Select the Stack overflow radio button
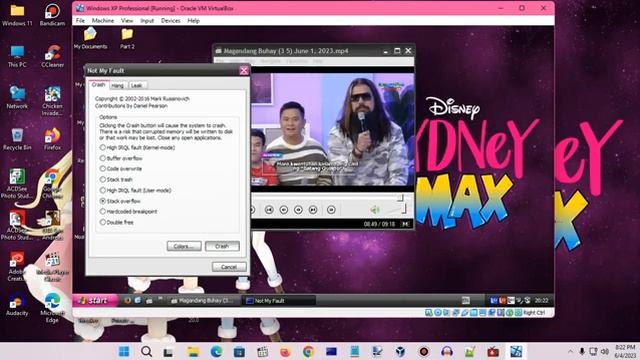The height and width of the screenshot is (360, 640). tap(120, 201)
